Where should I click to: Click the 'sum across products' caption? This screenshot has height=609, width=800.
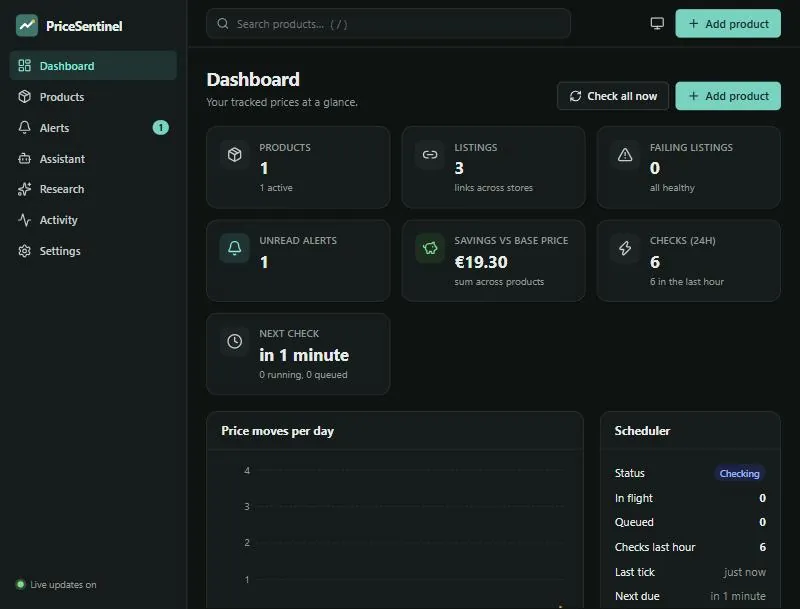(x=499, y=282)
